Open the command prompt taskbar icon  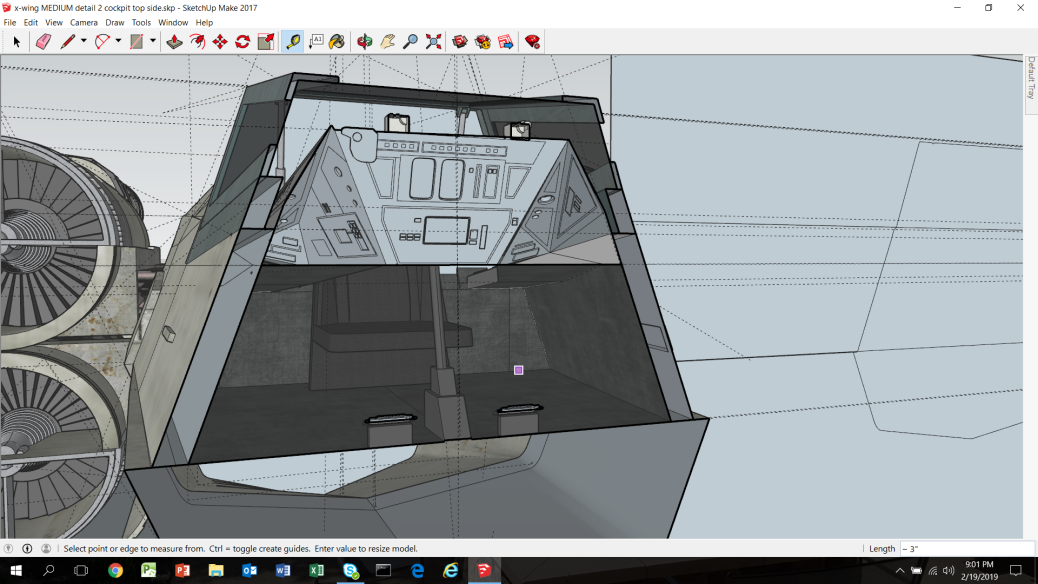[383, 570]
